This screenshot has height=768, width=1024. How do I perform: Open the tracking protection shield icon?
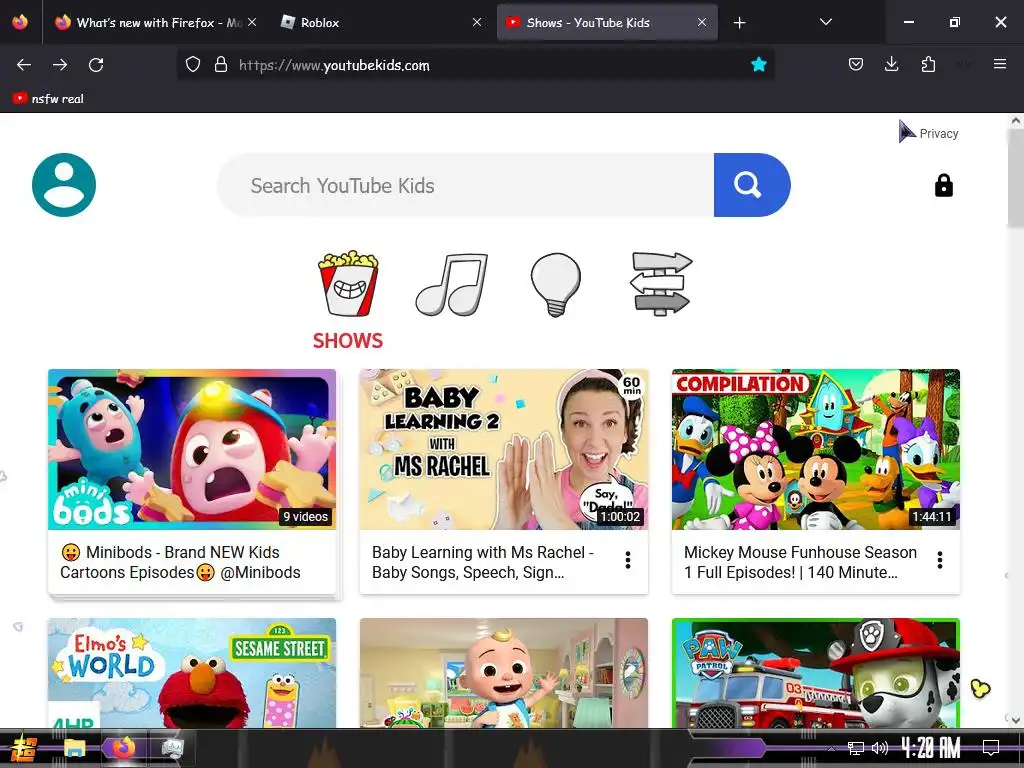pyautogui.click(x=193, y=65)
